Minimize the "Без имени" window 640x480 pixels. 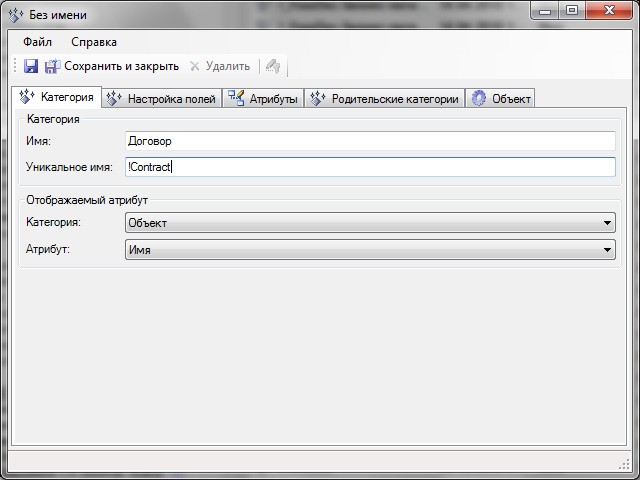[545, 11]
